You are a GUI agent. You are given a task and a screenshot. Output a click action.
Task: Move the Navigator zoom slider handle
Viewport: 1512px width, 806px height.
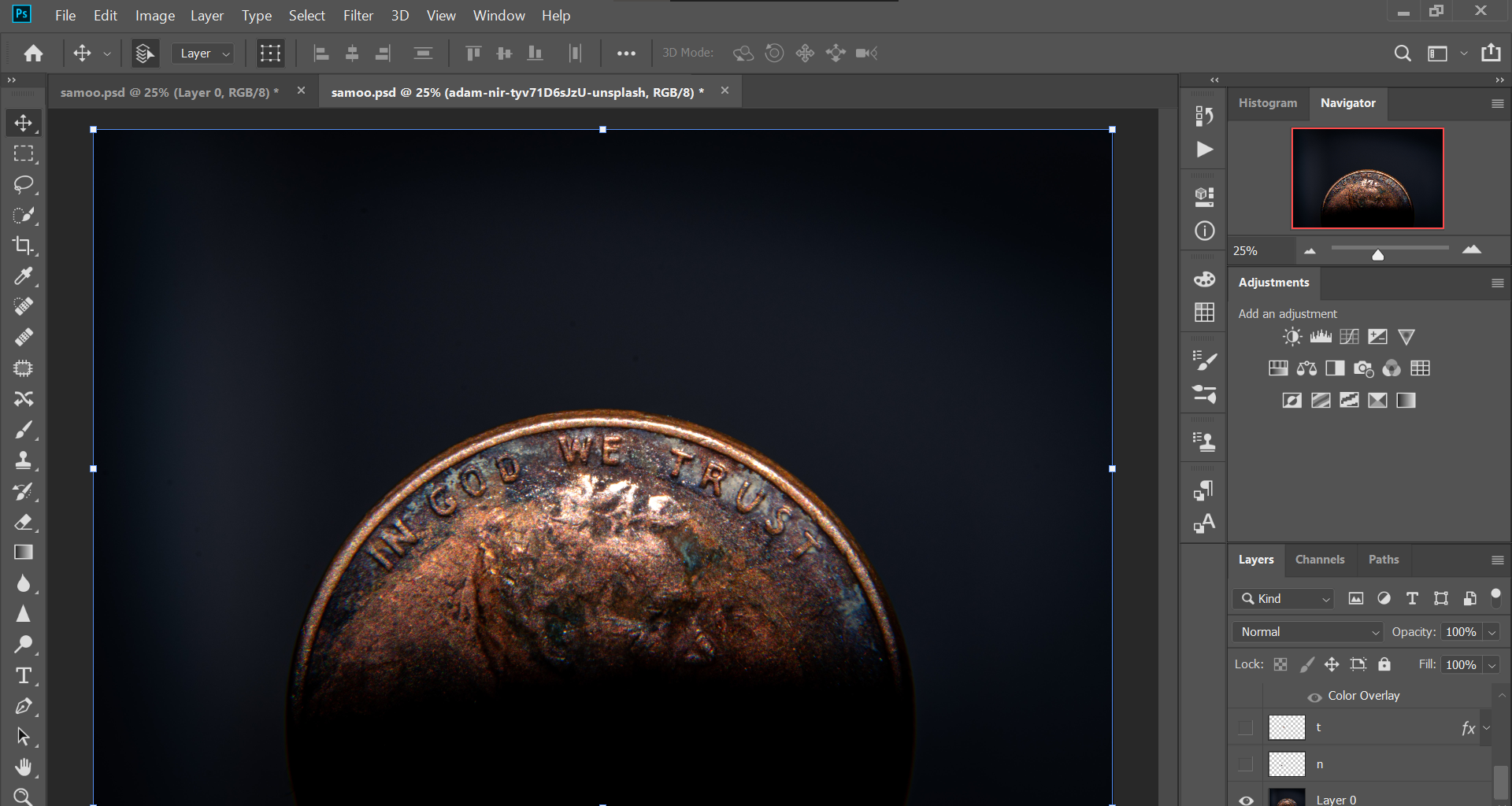tap(1377, 254)
